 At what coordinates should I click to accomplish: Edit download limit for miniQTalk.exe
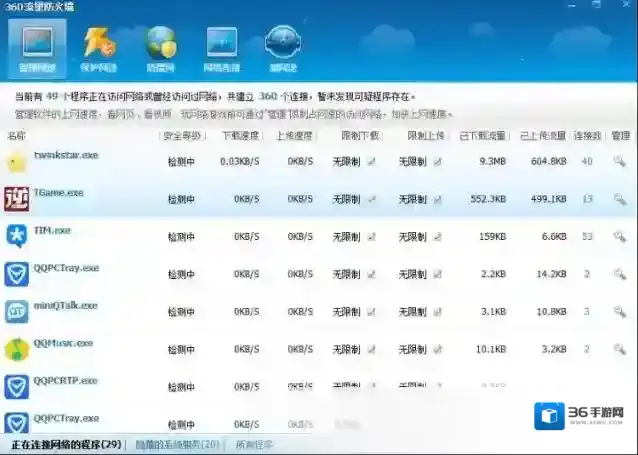point(371,312)
